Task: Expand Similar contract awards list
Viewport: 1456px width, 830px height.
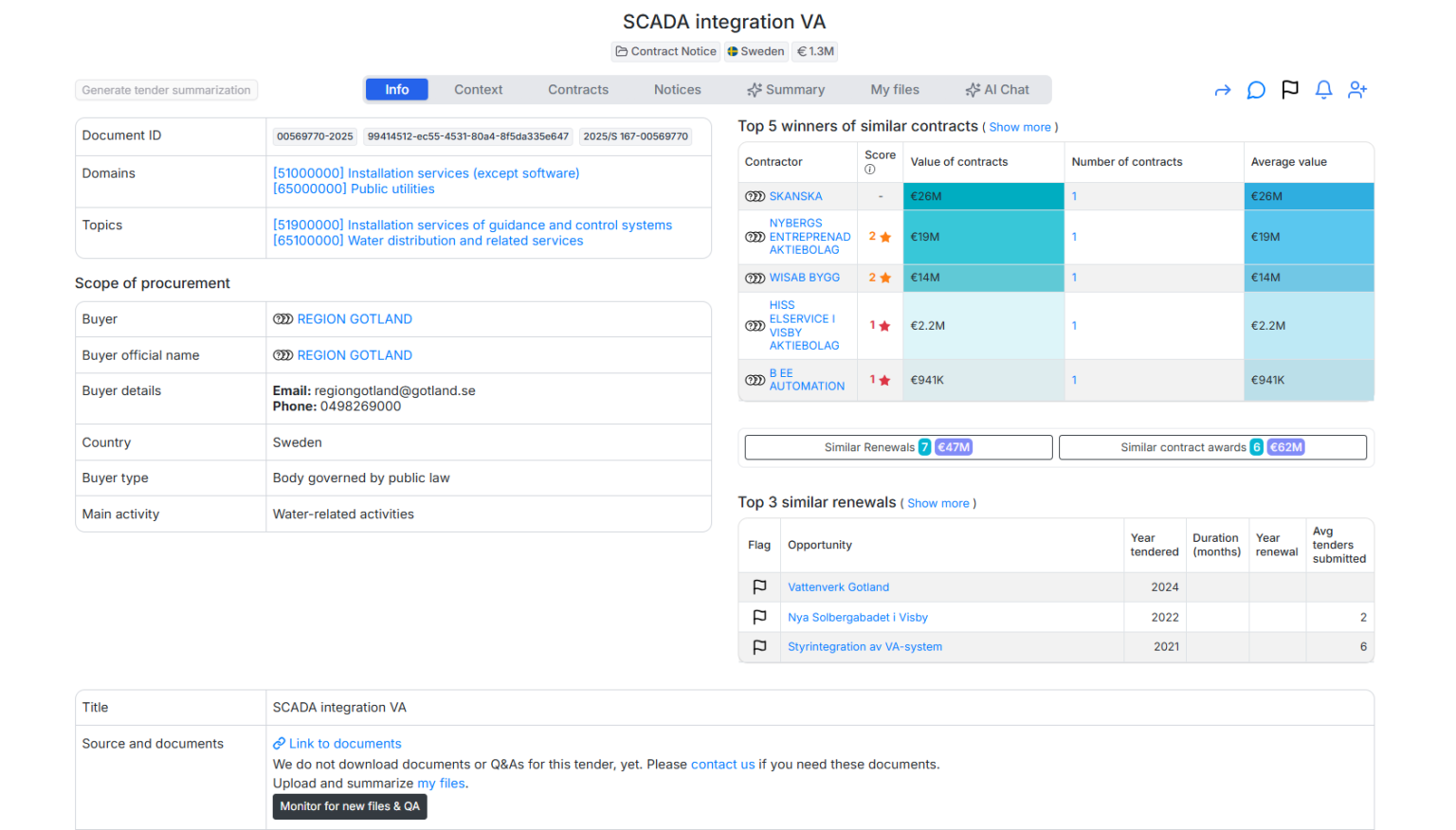Action: point(1212,446)
